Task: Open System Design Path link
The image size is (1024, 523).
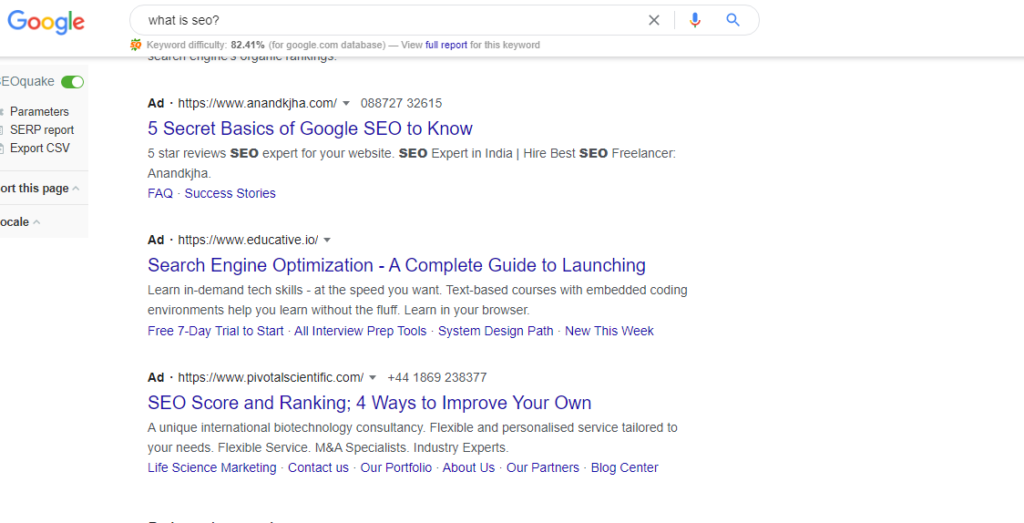Action: [496, 331]
